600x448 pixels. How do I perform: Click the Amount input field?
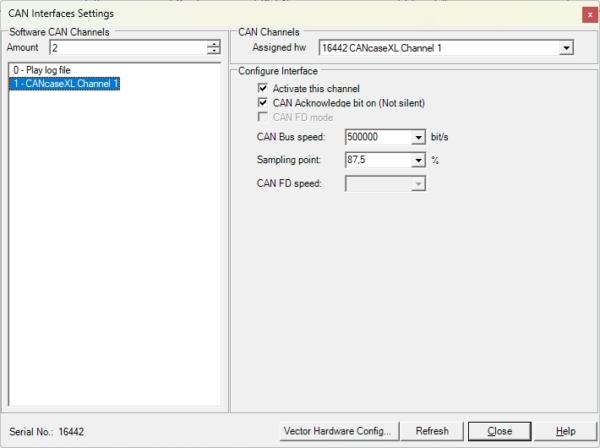pos(127,47)
